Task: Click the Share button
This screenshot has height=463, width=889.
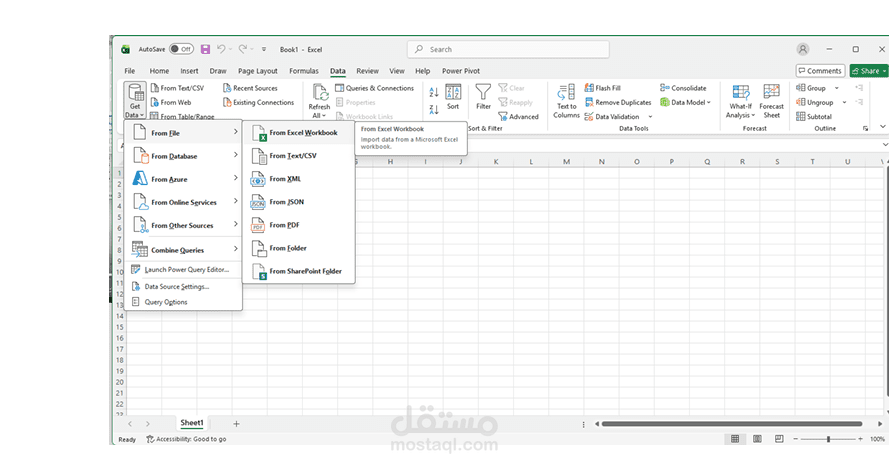Action: point(869,71)
